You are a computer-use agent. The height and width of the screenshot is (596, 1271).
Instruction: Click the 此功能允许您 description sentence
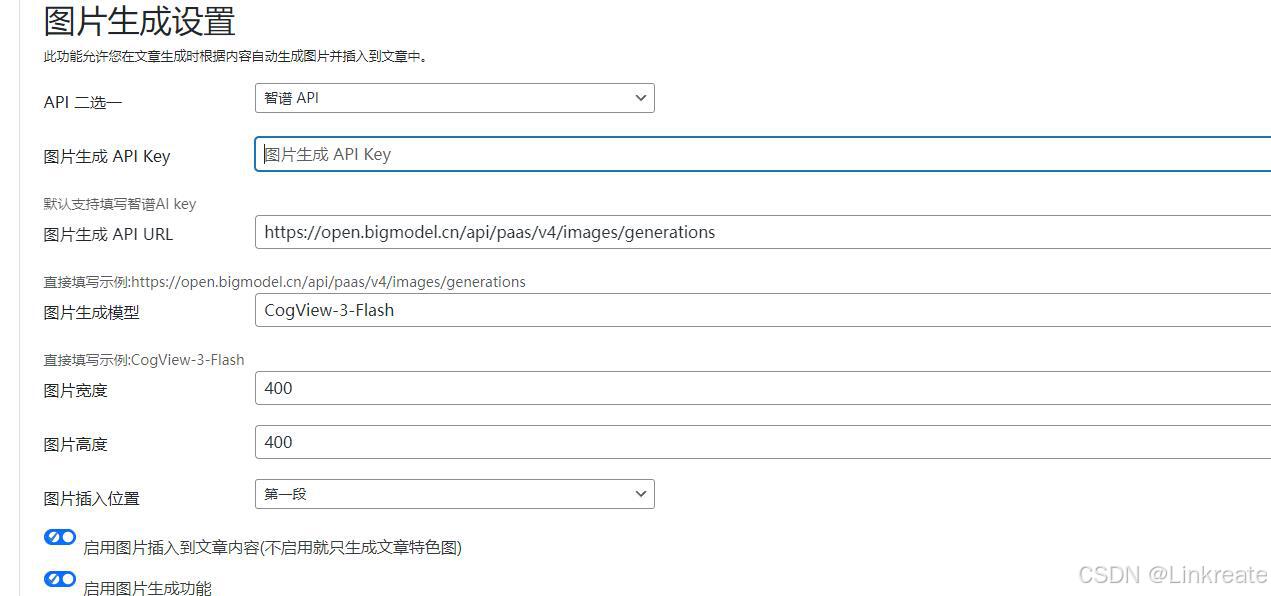click(x=237, y=57)
